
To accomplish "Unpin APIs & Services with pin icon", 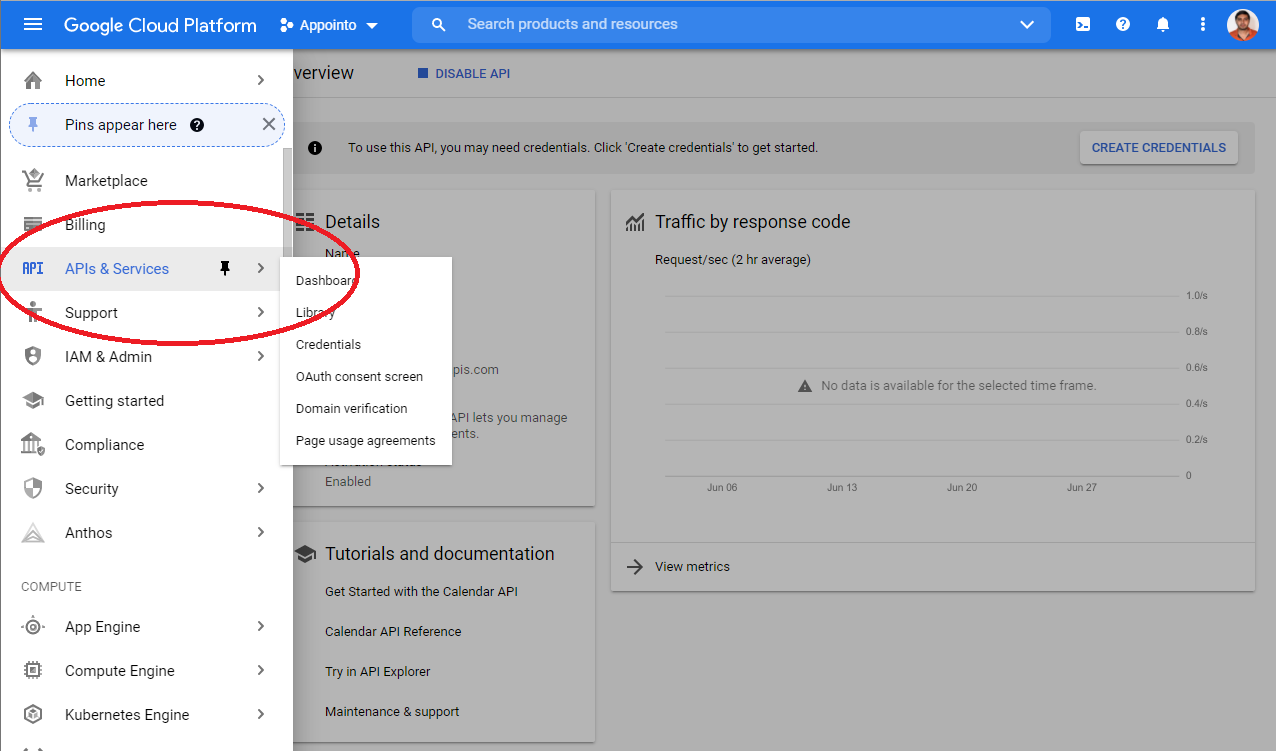I will [225, 269].
